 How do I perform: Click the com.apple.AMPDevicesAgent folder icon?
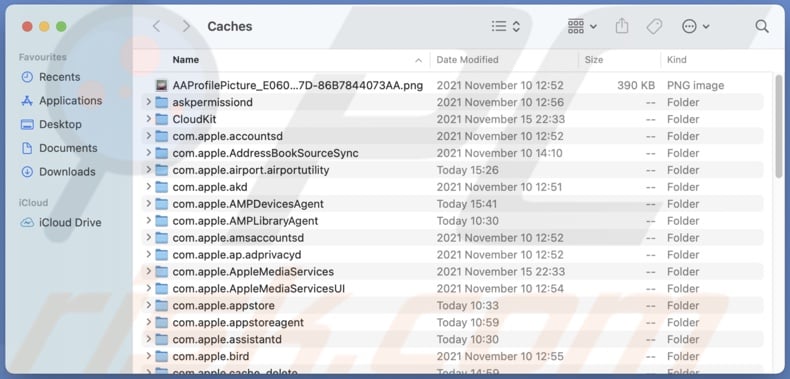click(x=161, y=204)
